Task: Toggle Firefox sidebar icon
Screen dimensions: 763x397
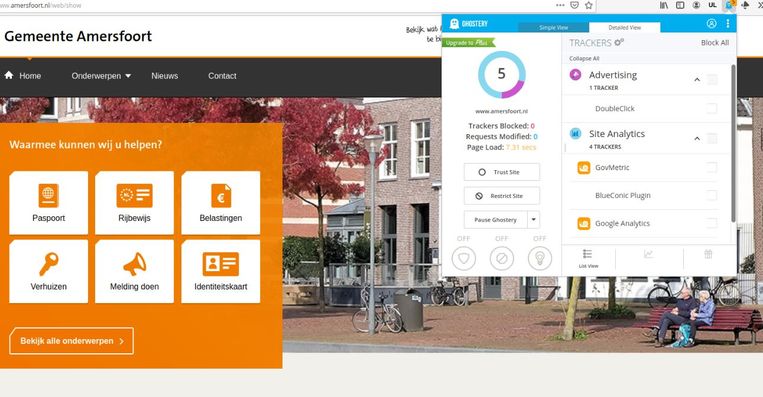Action: tap(680, 5)
